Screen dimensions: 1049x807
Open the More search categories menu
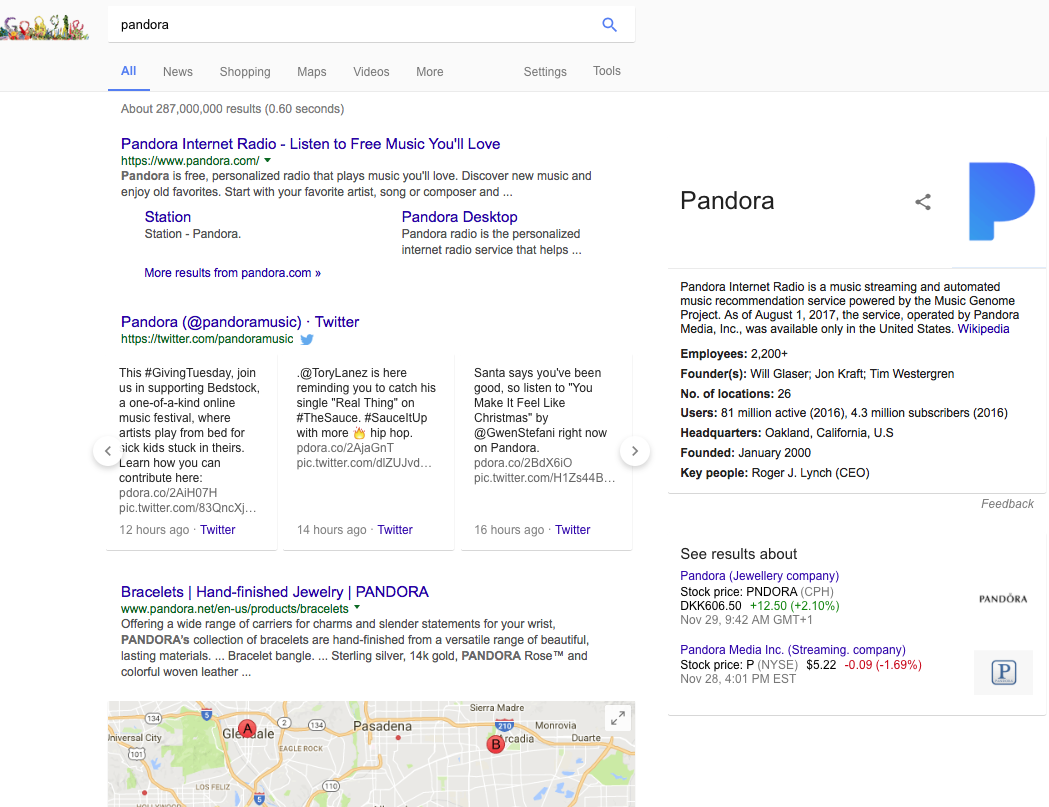pyautogui.click(x=429, y=71)
